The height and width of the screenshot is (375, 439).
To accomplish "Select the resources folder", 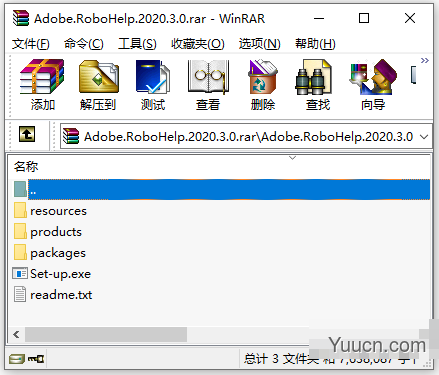I will [x=58, y=211].
